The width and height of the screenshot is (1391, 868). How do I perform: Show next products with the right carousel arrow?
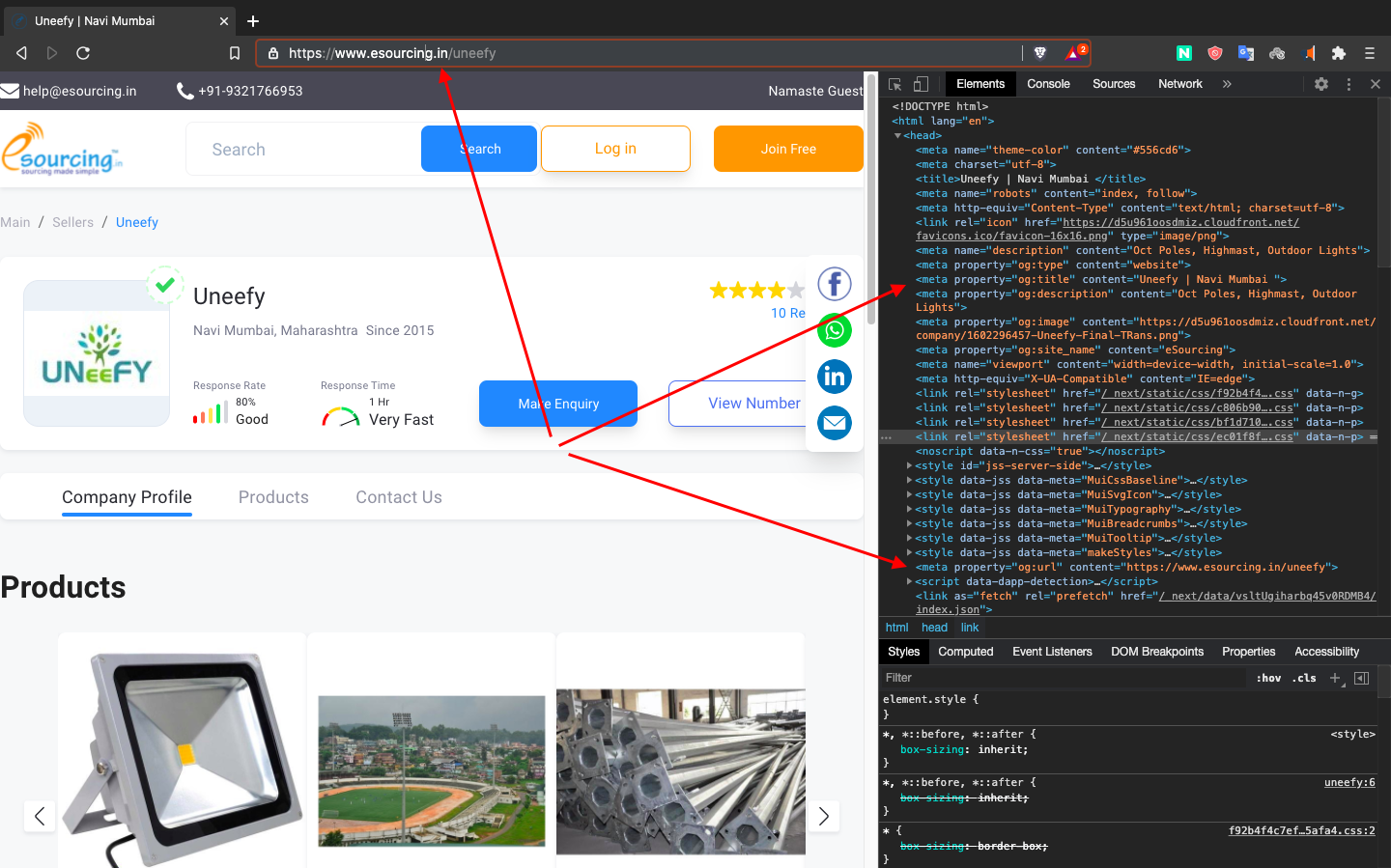point(824,816)
